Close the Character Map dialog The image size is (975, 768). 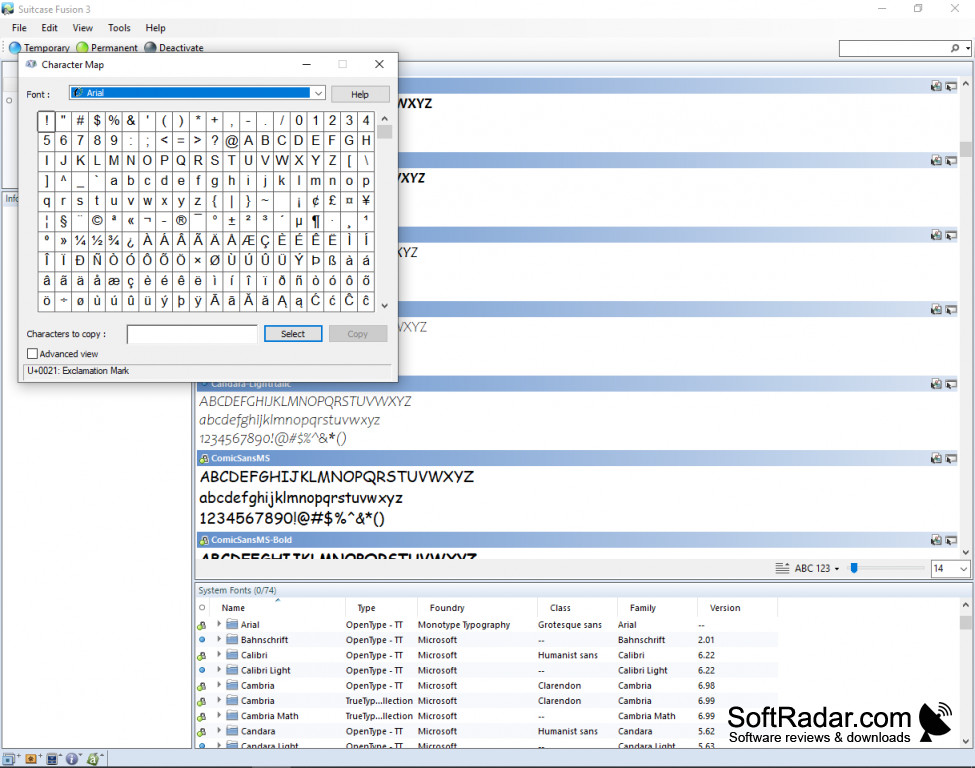[x=379, y=64]
